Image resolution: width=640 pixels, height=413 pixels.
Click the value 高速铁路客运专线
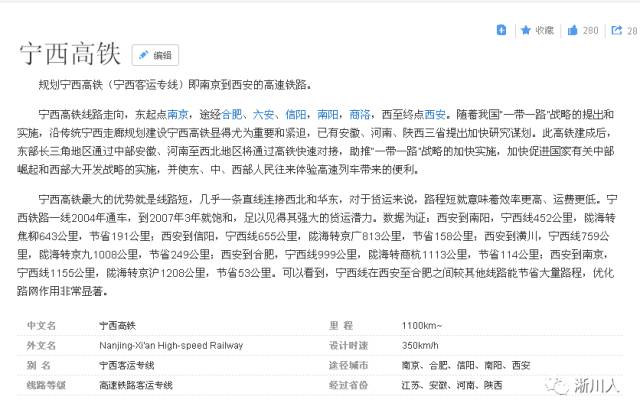coord(136,385)
